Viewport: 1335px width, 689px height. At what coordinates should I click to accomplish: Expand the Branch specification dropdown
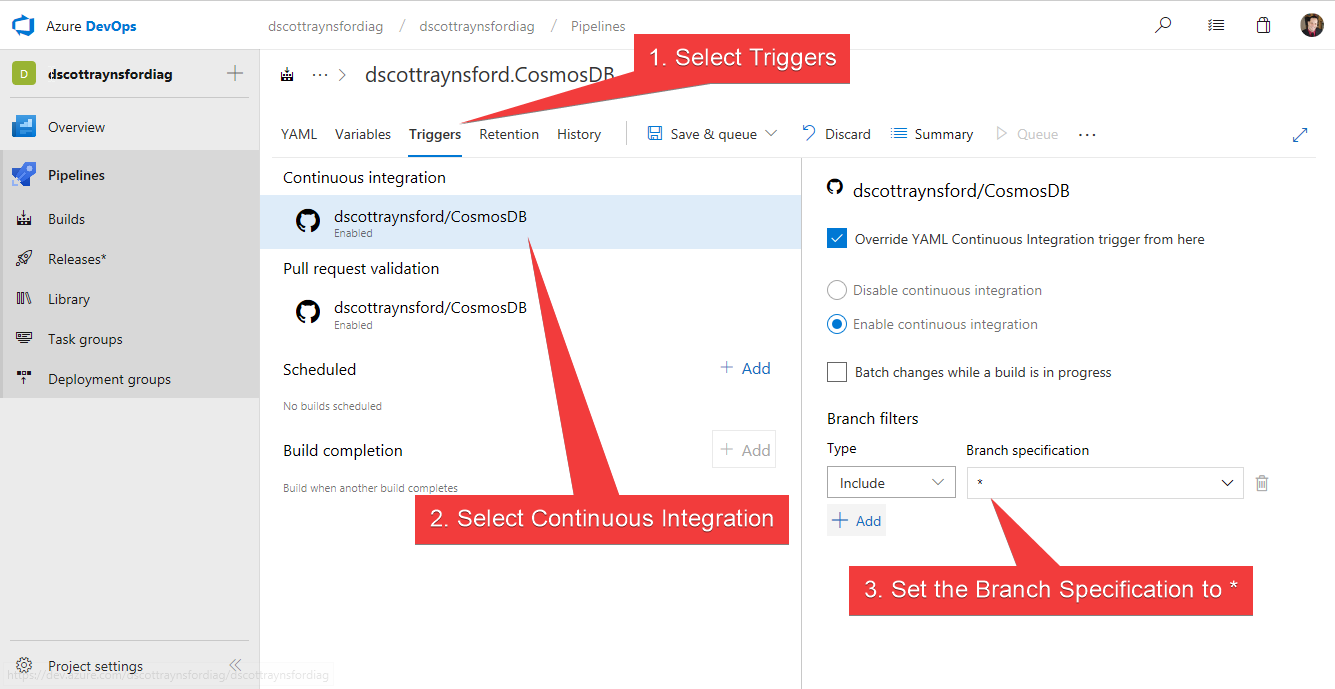[1228, 483]
